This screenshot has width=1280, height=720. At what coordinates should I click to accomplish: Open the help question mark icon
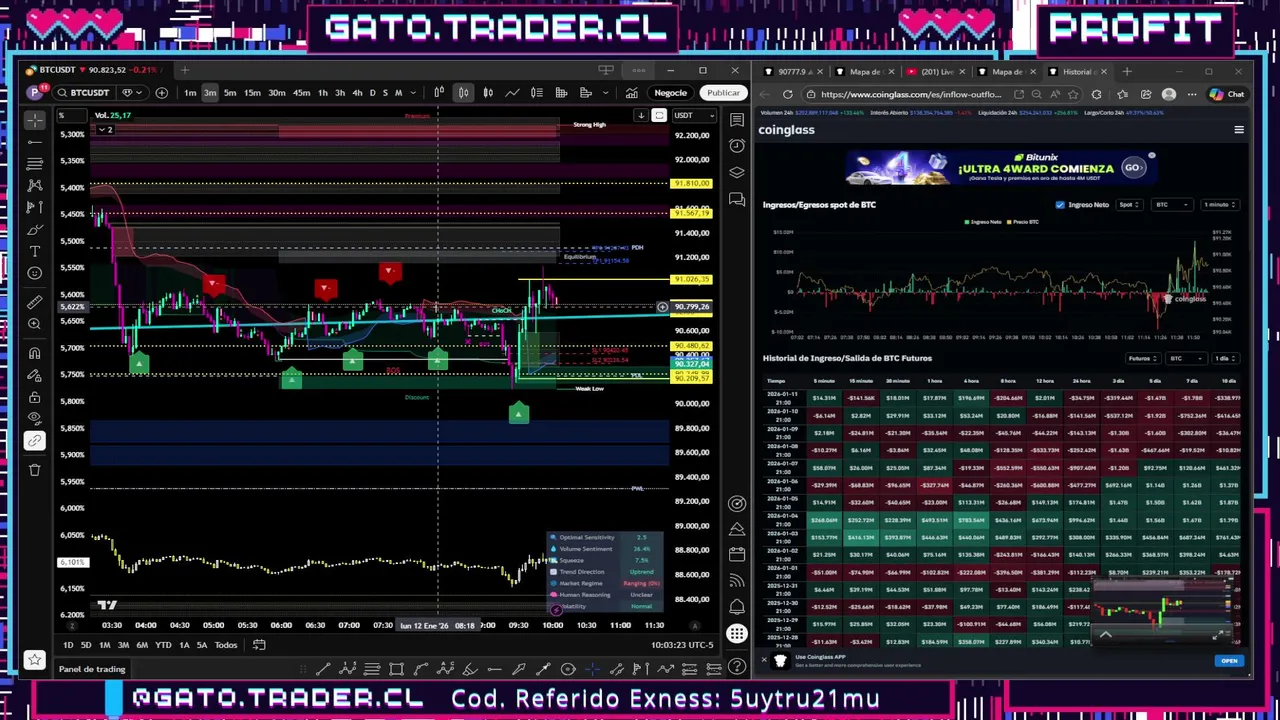click(x=737, y=665)
